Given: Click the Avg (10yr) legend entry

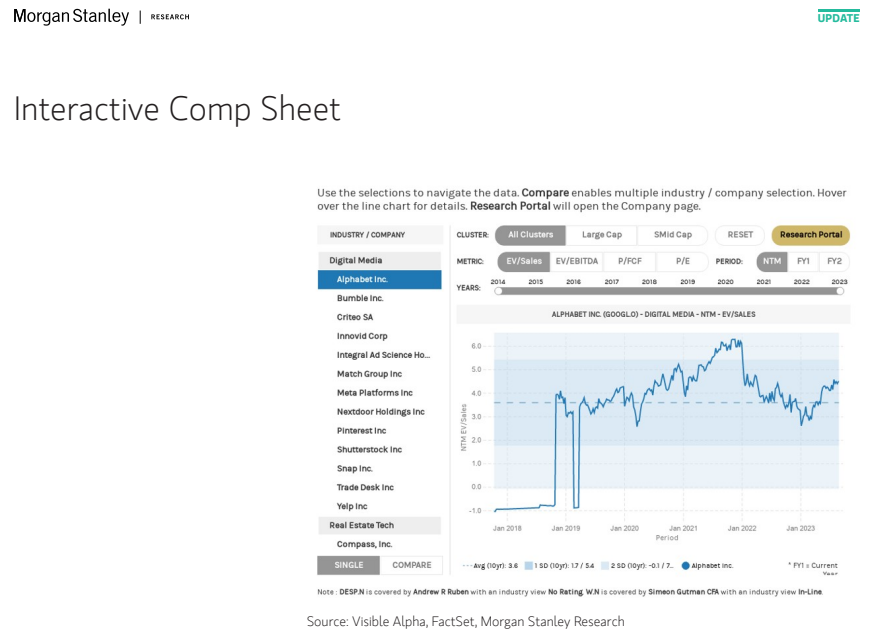Looking at the screenshot, I should (491, 566).
